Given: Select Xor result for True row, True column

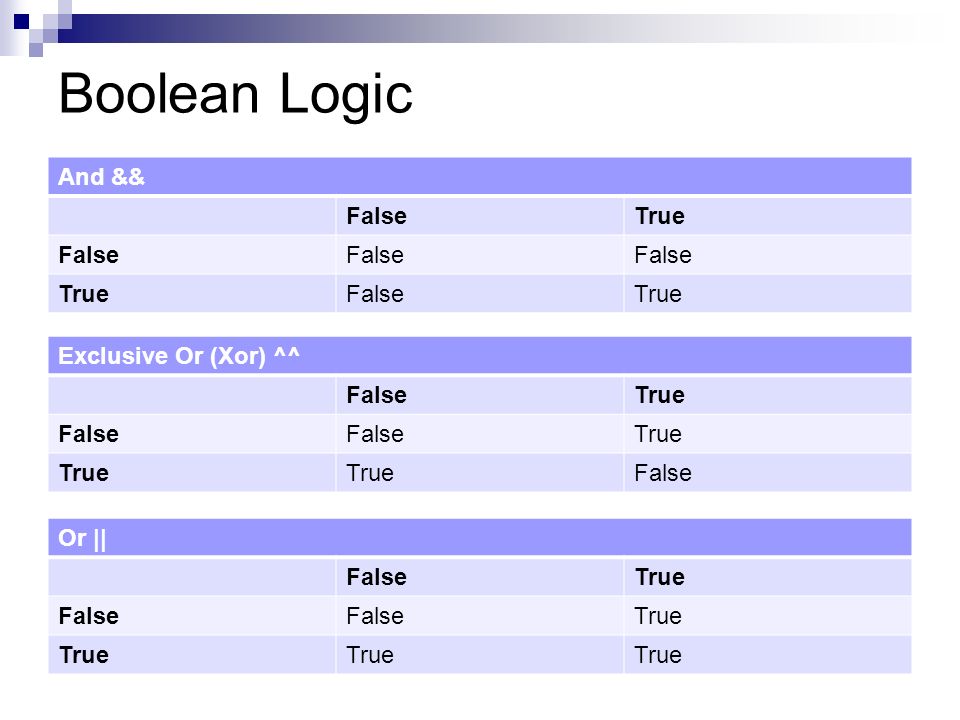Looking at the screenshot, I should tap(663, 473).
